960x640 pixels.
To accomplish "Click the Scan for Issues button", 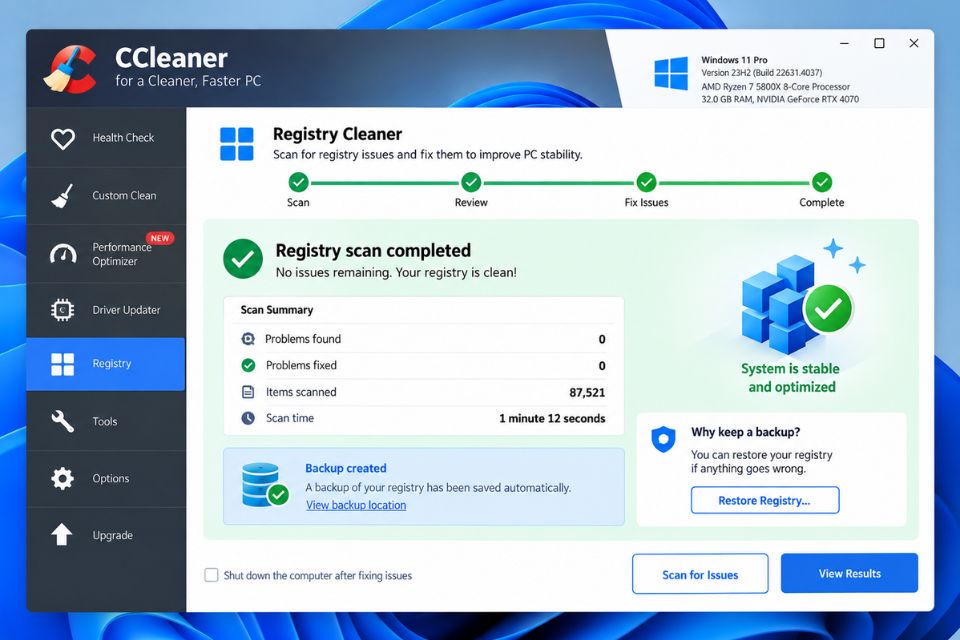I will coord(700,574).
